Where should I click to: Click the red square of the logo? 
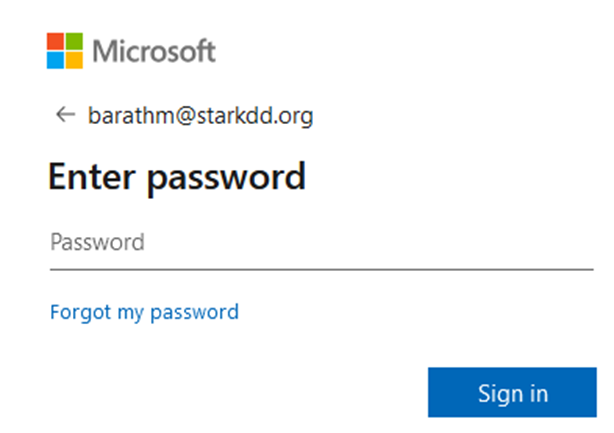55,41
